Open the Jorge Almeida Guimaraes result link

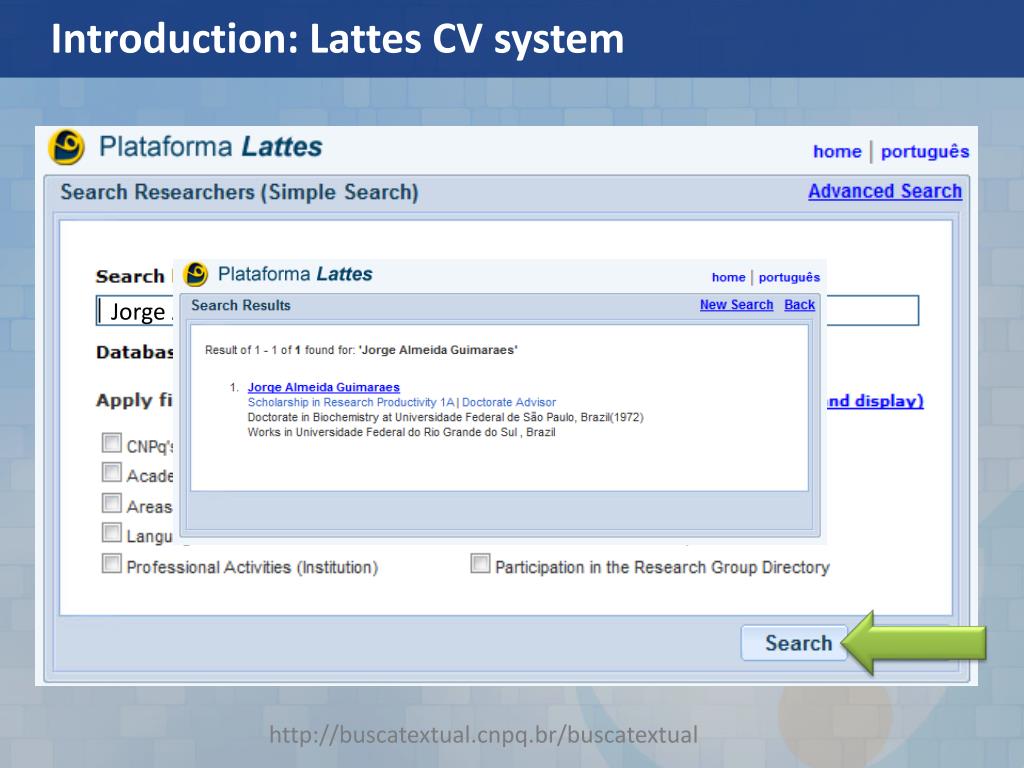323,387
